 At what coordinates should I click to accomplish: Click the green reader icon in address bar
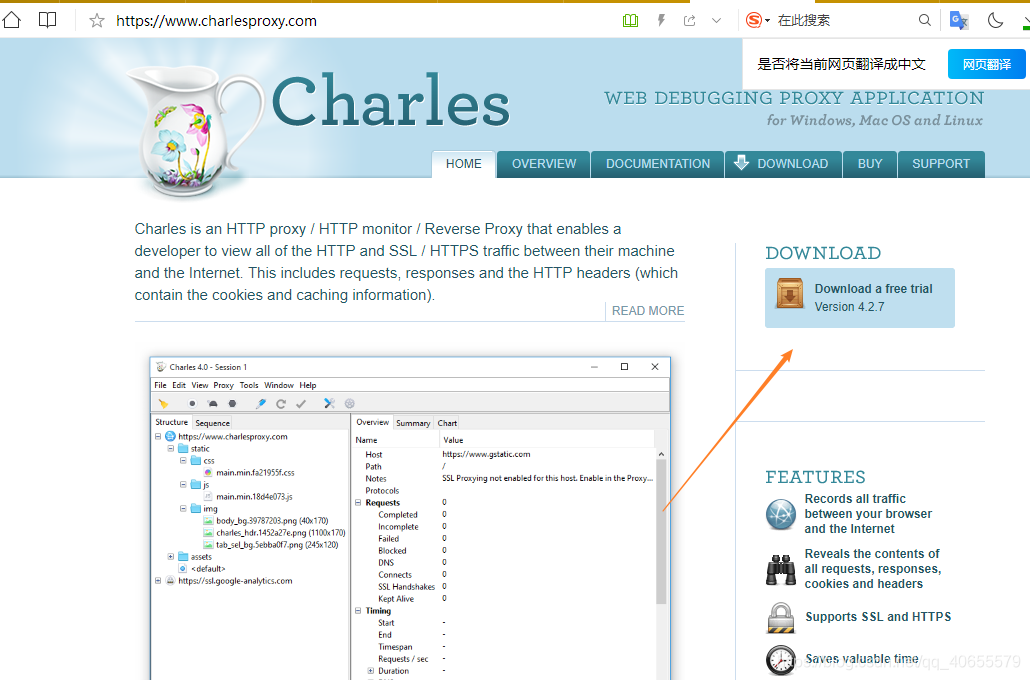(630, 20)
